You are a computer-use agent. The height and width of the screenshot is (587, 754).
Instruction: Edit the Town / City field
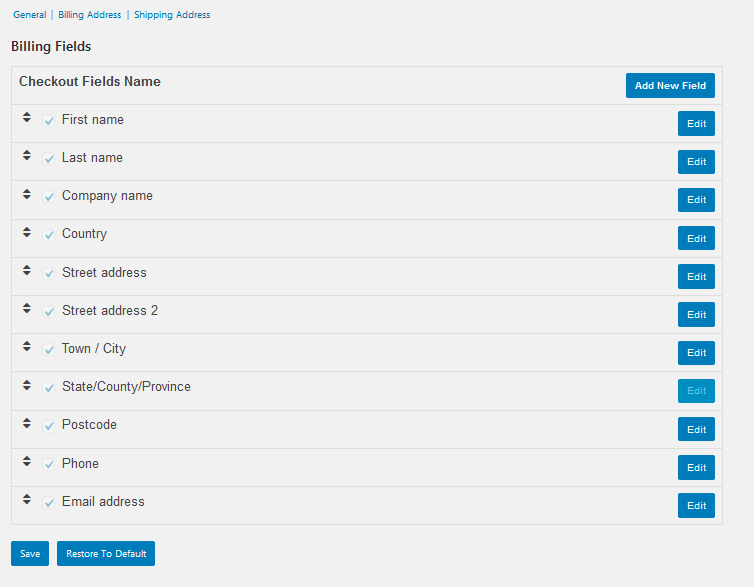pyautogui.click(x=696, y=353)
